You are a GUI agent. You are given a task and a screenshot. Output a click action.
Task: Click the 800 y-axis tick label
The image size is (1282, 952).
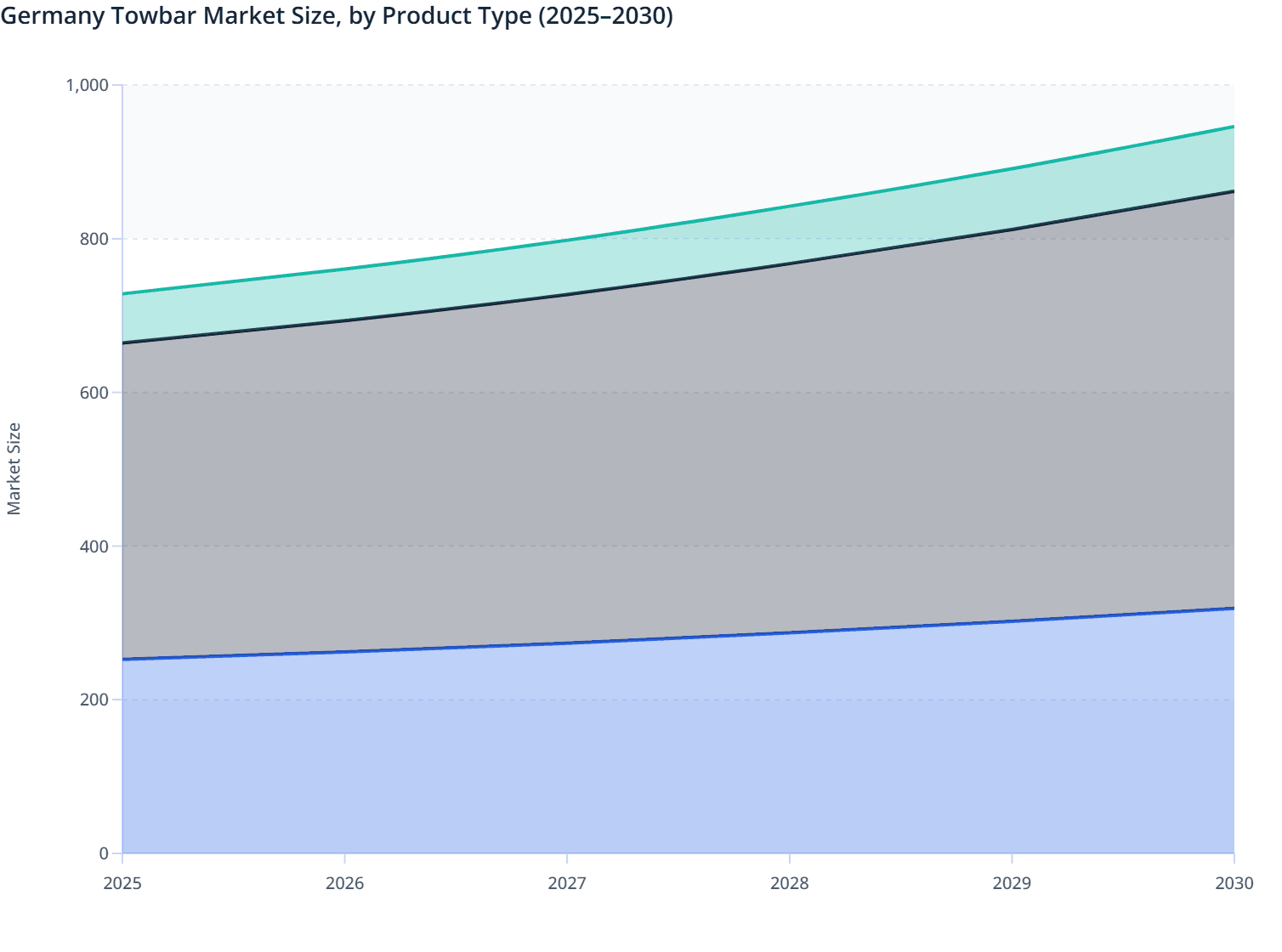pyautogui.click(x=94, y=239)
